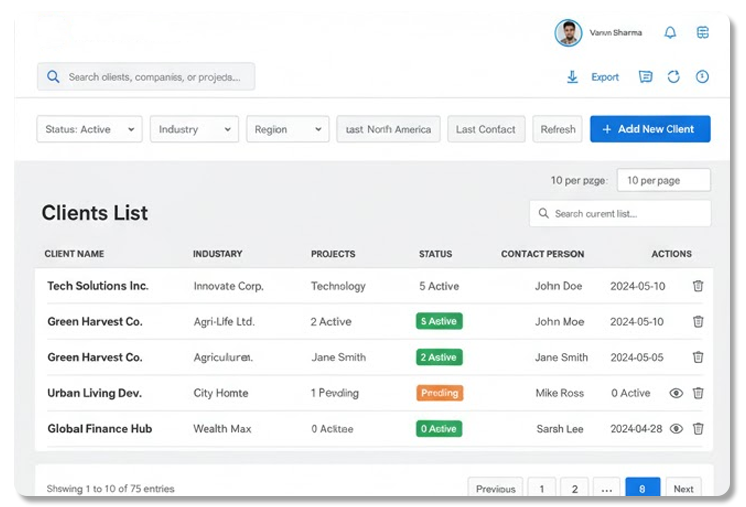Viewport: 746px width, 507px height.
Task: Go to page 2 in pagination
Action: 574,489
